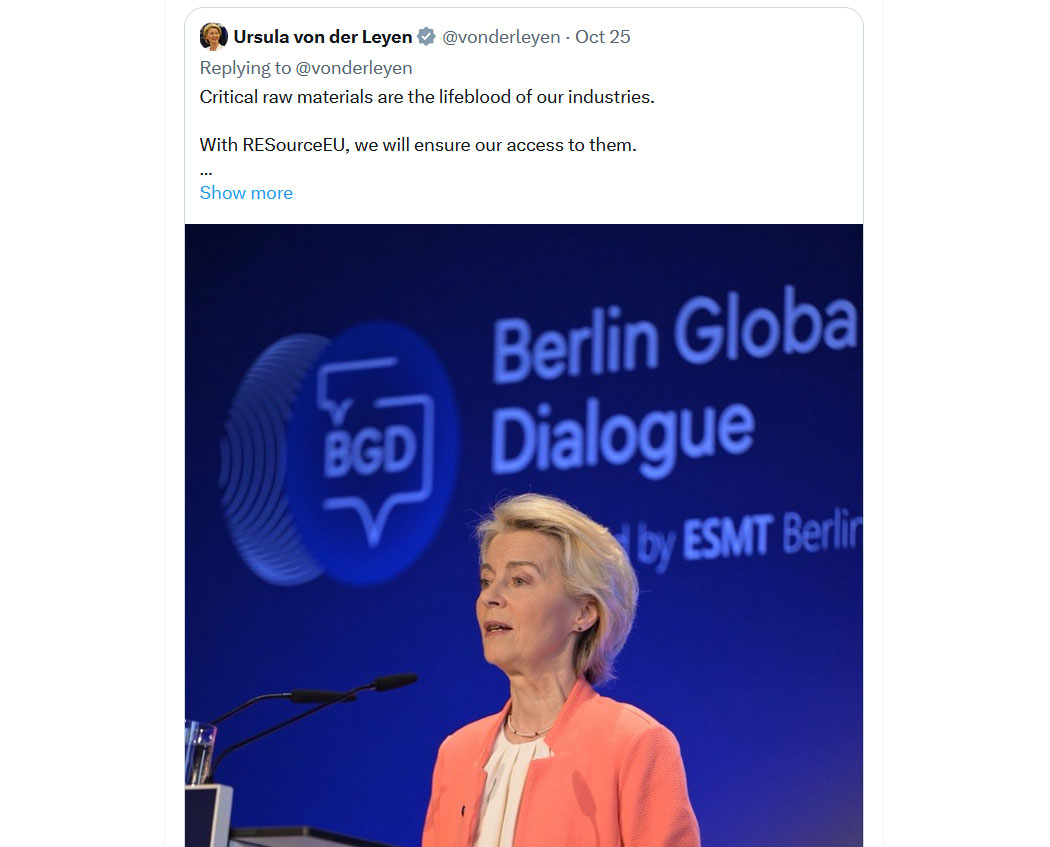Click the profile avatar beside the author name
The height and width of the screenshot is (847, 1050).
tap(214, 37)
